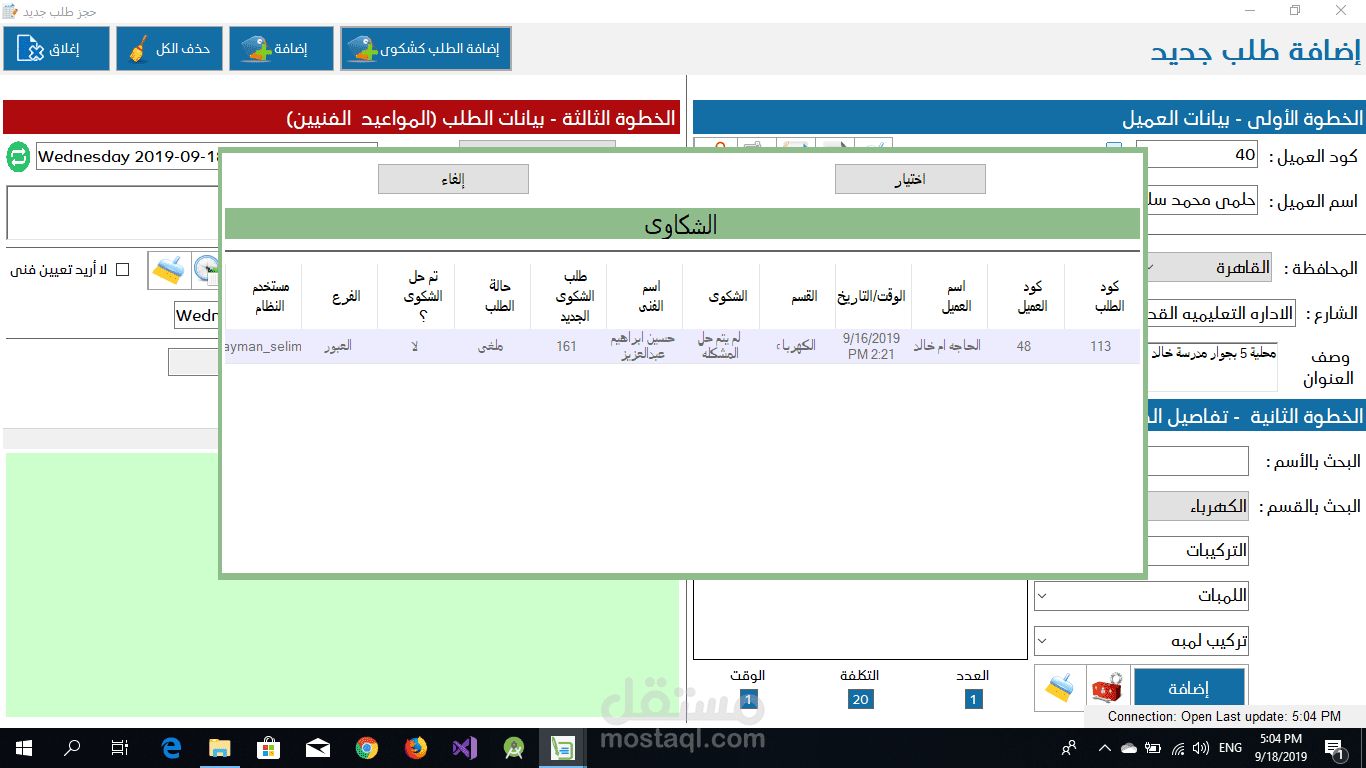Image resolution: width=1366 pixels, height=768 pixels.
Task: Click the battery power tray icon
Action: pyautogui.click(x=1153, y=748)
